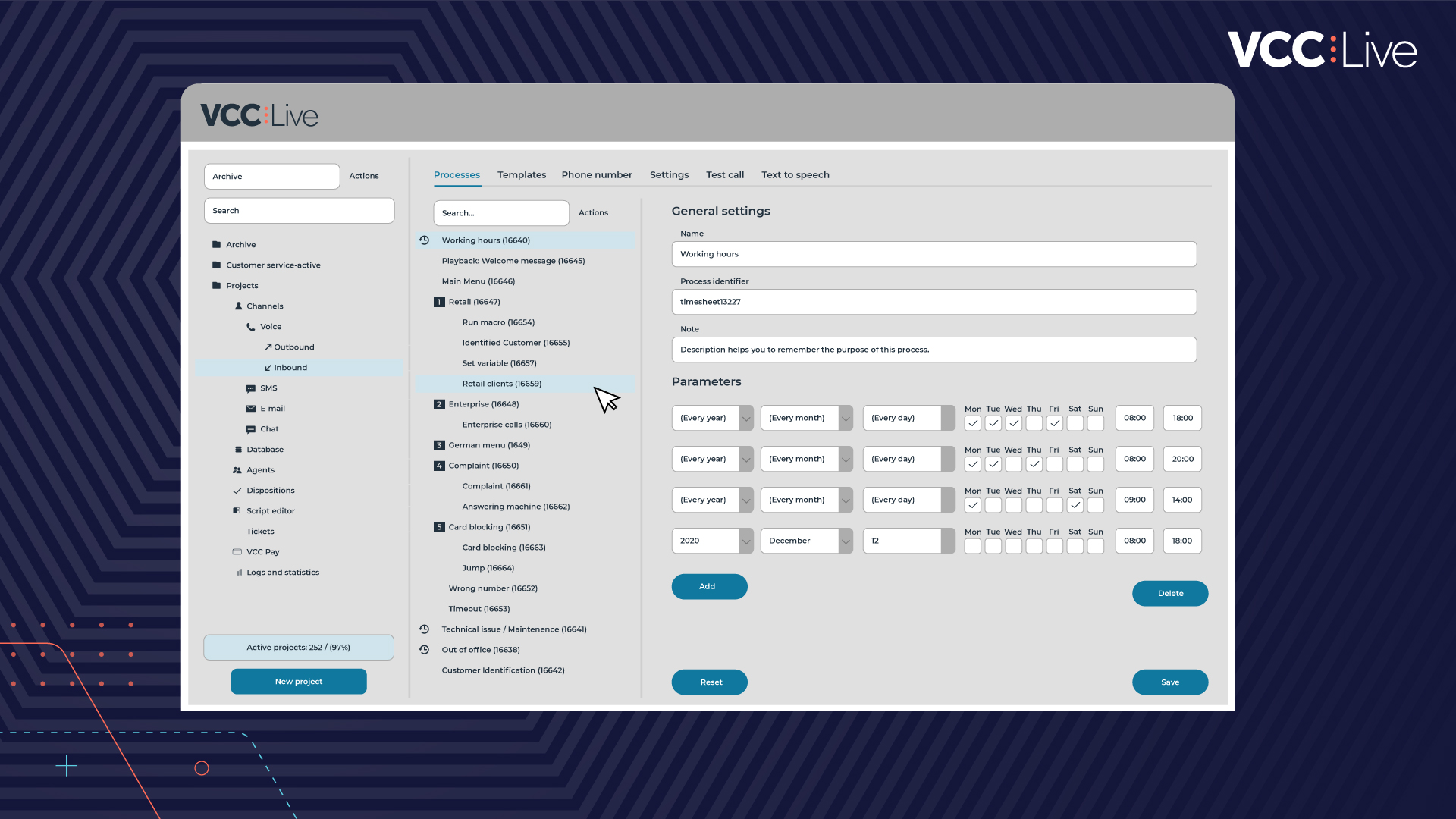Open the Text to speech tab
1456x819 pixels.
(795, 174)
